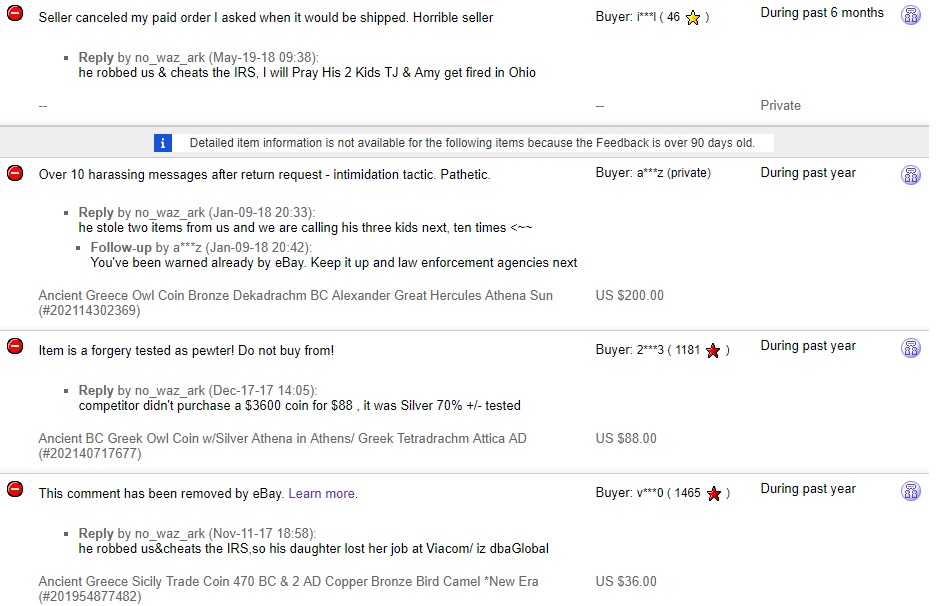The height and width of the screenshot is (606, 946).
Task: Click the feedback score 1465 for buyer v***0
Action: (688, 494)
